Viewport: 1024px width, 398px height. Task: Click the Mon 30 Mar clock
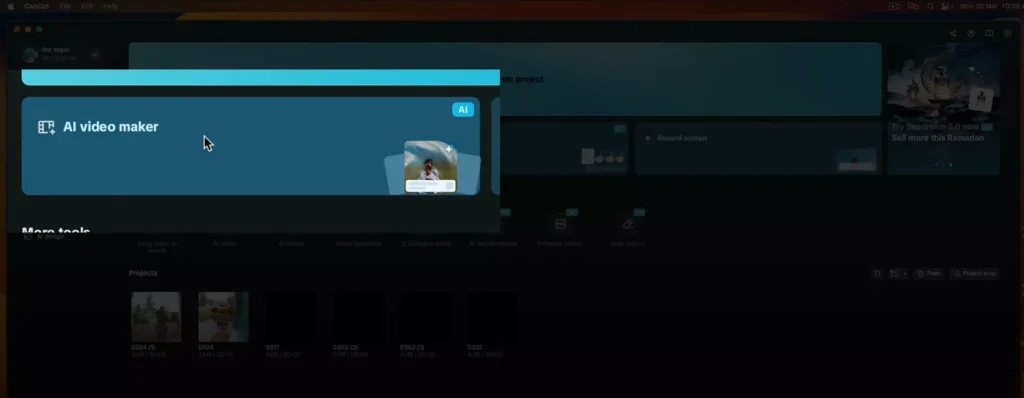(x=991, y=6)
